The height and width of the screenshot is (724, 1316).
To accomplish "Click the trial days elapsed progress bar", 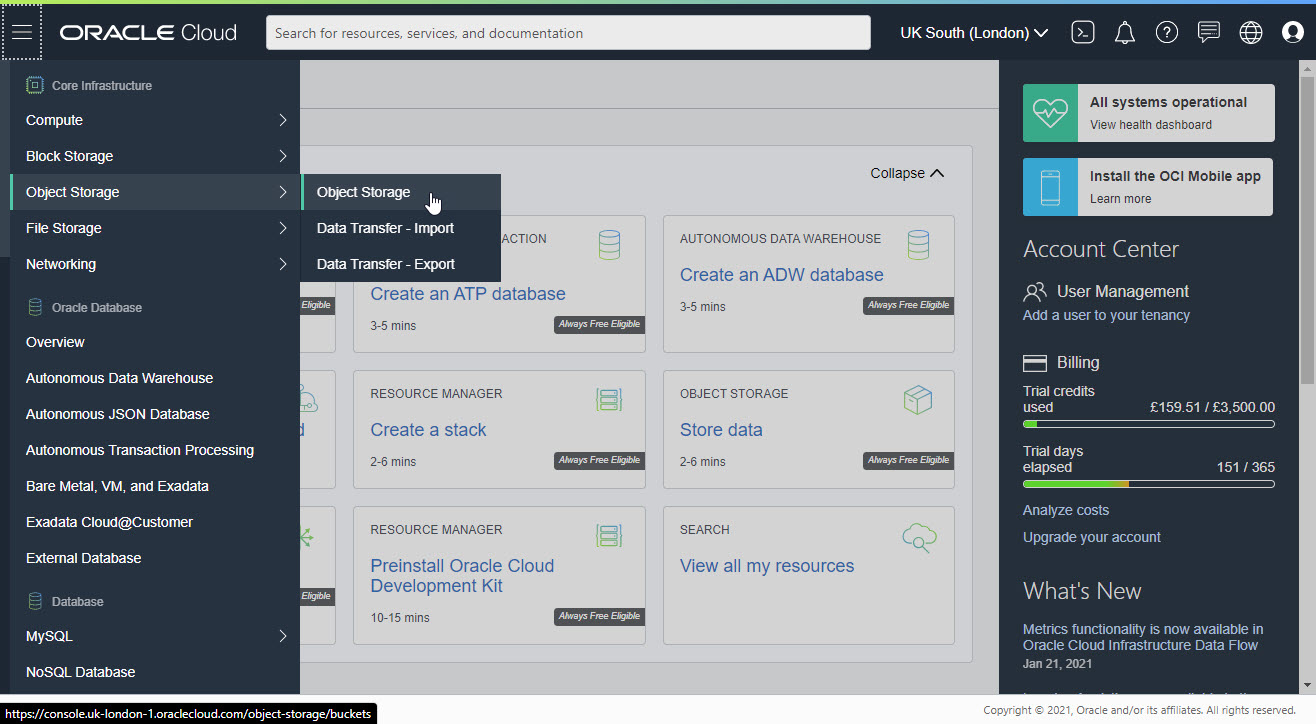I will (1149, 484).
